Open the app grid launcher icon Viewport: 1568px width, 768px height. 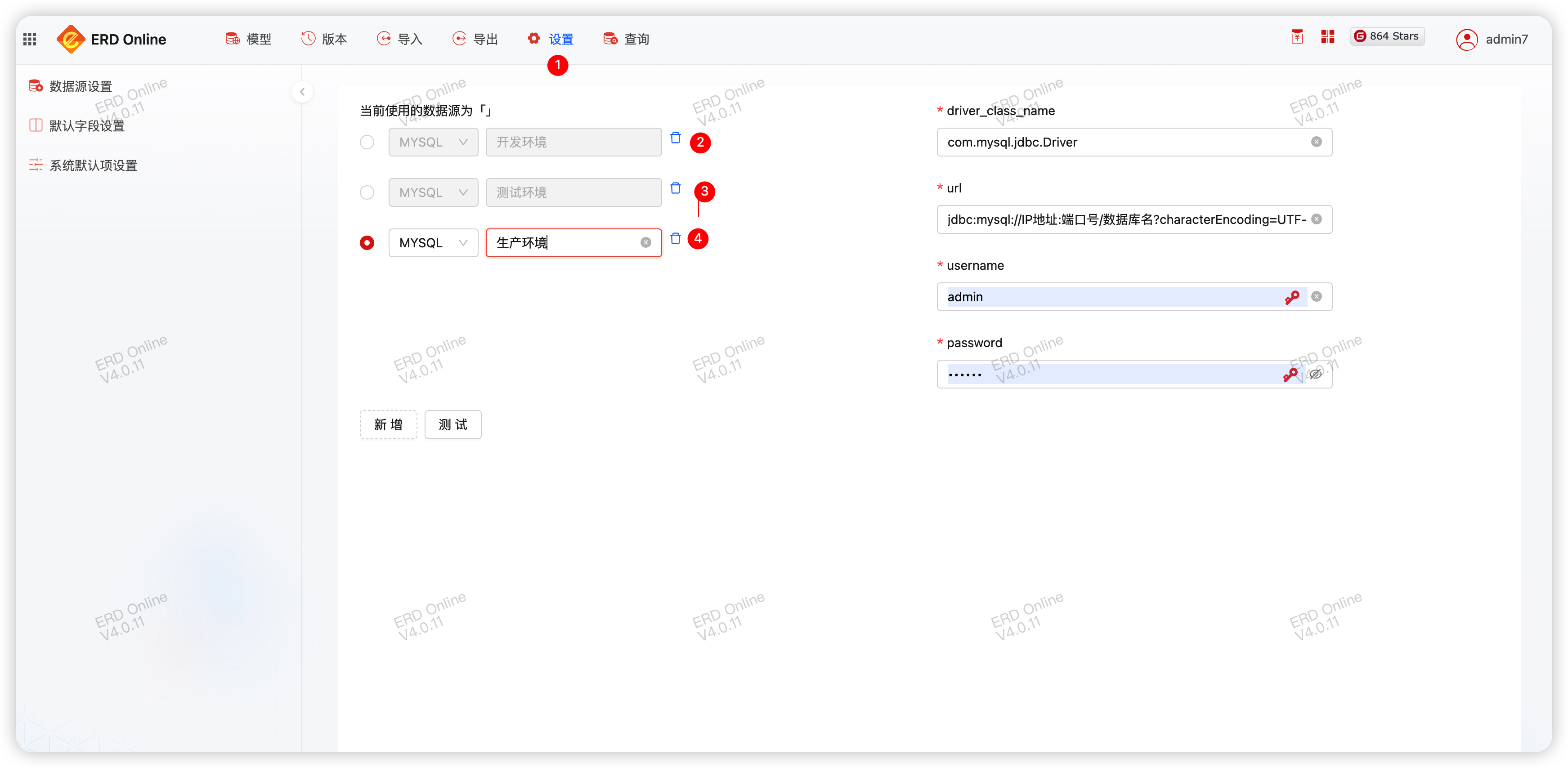click(x=30, y=40)
